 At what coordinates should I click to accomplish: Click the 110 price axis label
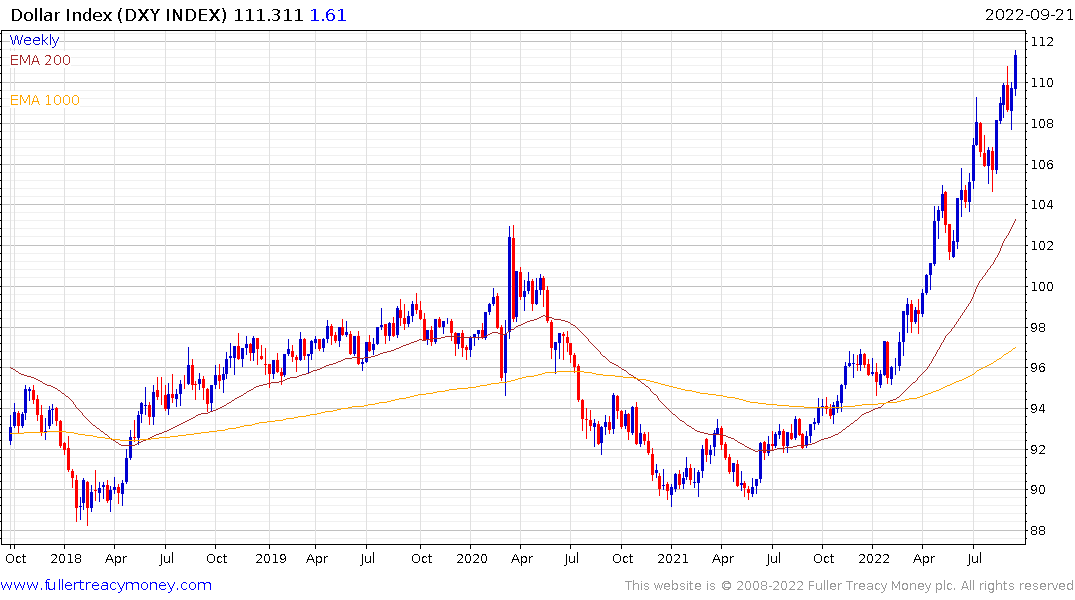[x=1042, y=83]
